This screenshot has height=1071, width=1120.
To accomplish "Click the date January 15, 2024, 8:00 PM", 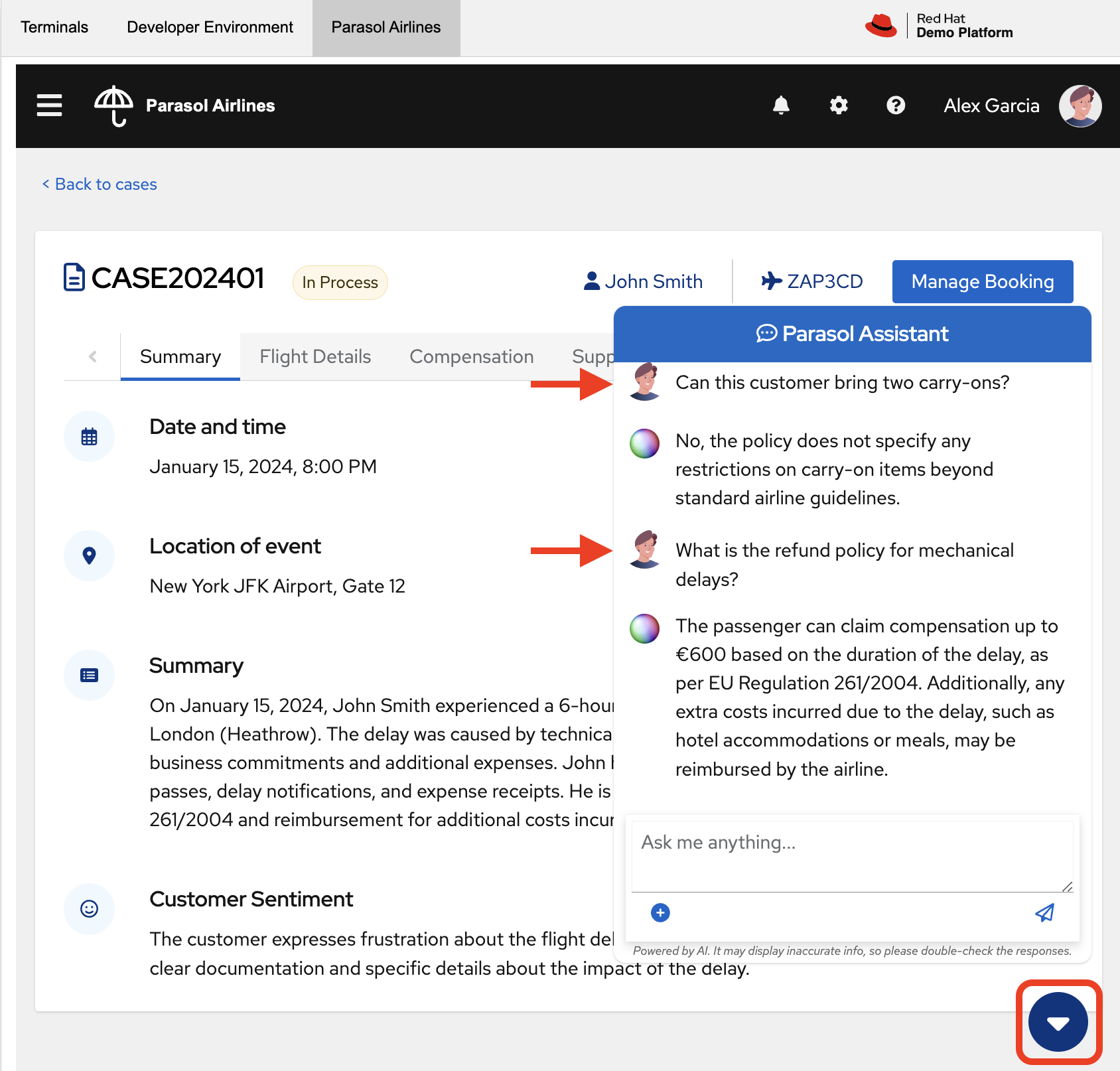I will (263, 466).
